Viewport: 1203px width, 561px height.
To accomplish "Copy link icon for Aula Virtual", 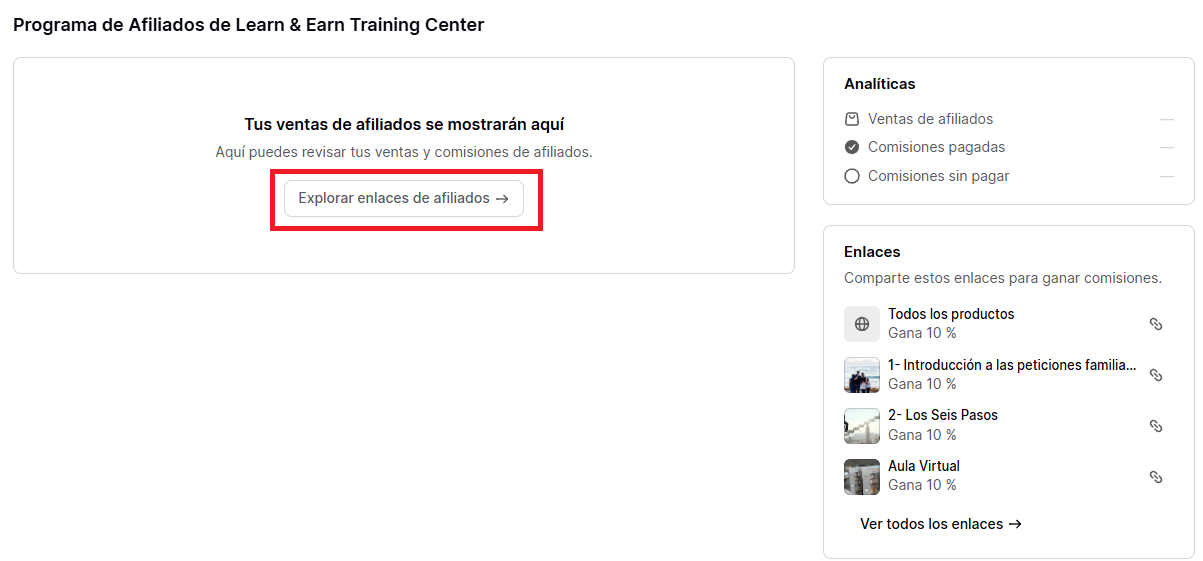I will coord(1155,477).
